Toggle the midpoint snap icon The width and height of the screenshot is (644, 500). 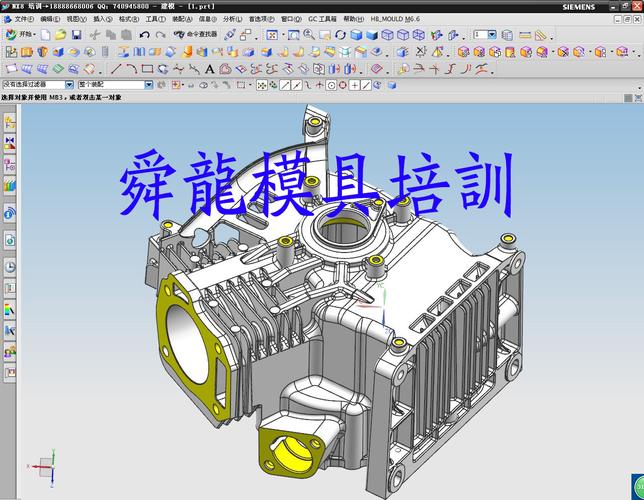click(x=296, y=85)
